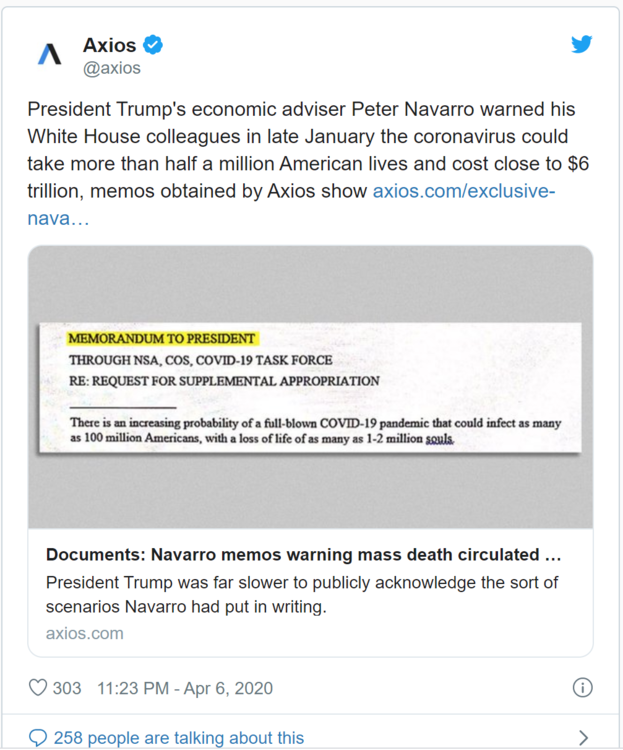Click the 303 likes count

pyautogui.click(x=67, y=688)
